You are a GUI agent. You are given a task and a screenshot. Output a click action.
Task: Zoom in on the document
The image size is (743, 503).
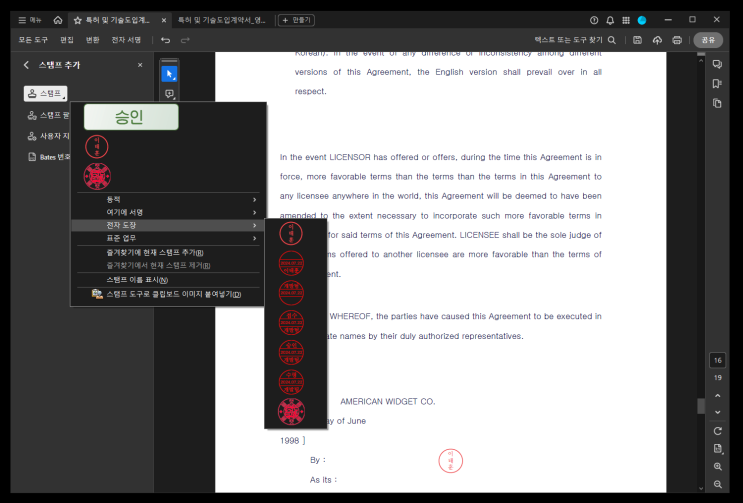717,467
